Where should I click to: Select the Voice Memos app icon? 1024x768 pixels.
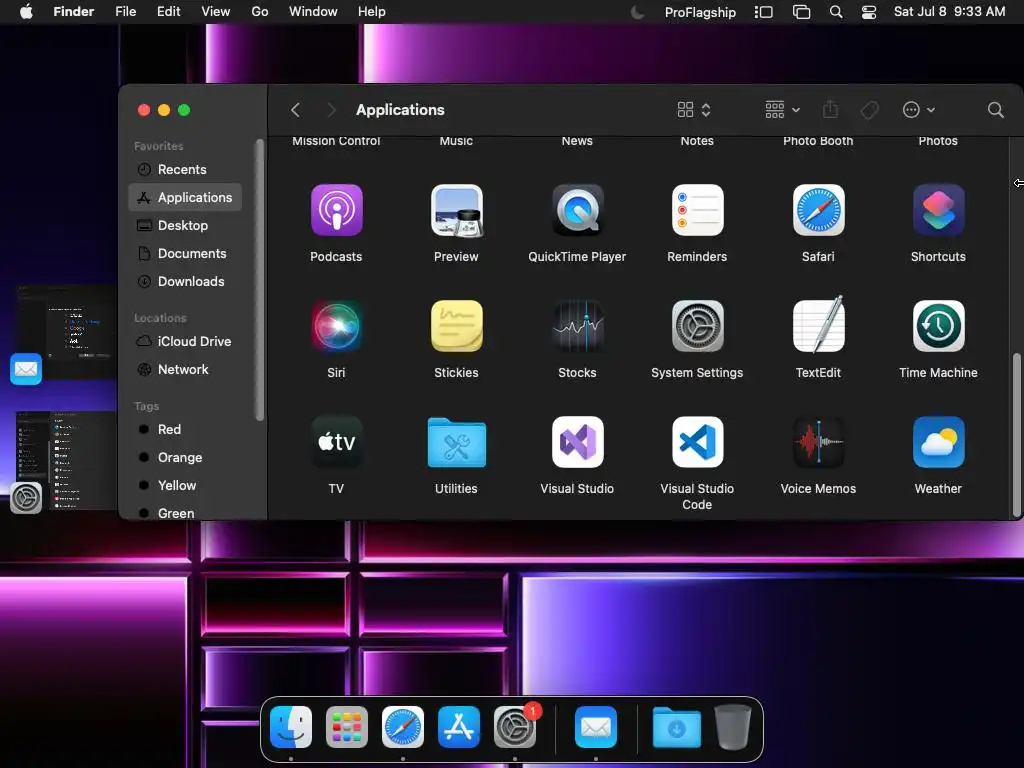click(x=818, y=442)
